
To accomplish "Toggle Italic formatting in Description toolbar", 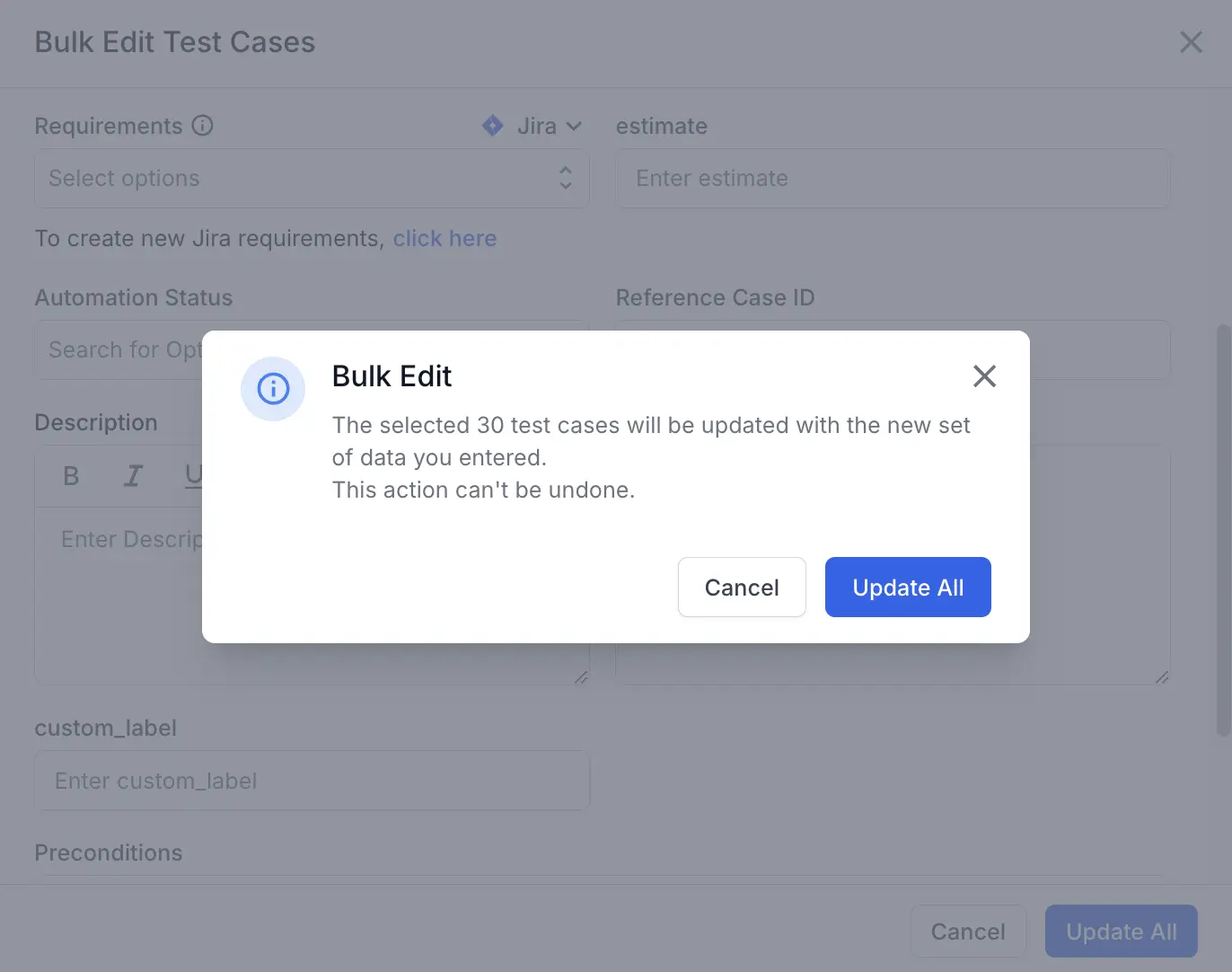I will 133,476.
